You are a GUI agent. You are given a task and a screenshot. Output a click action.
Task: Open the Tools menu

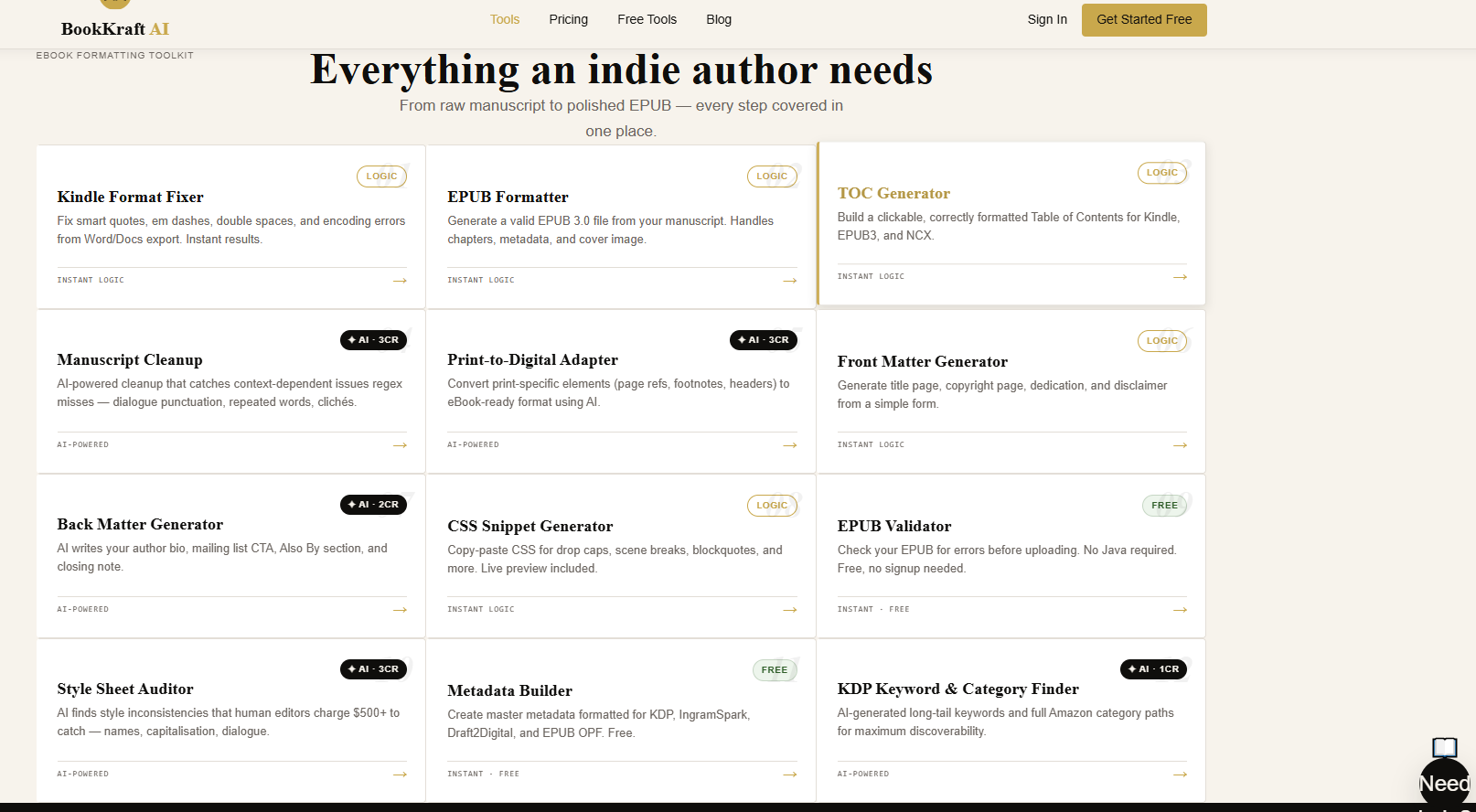point(505,19)
